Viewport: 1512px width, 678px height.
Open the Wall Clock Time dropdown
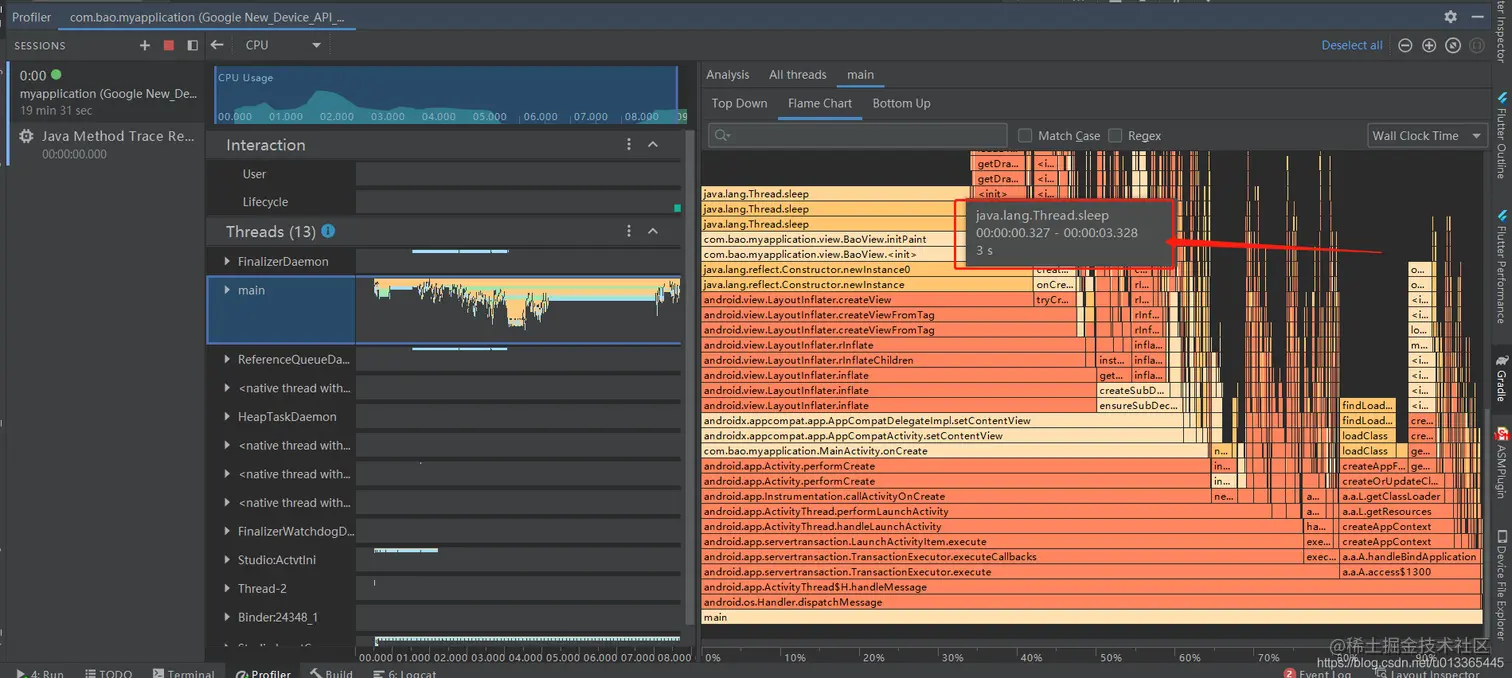[x=1427, y=135]
